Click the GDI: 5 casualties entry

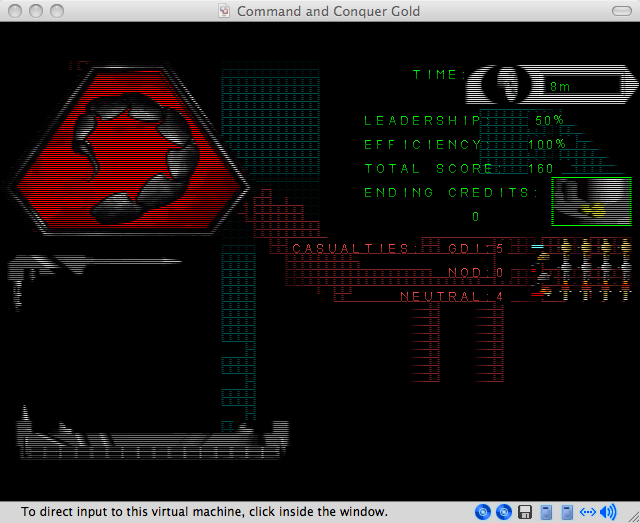pyautogui.click(x=476, y=249)
